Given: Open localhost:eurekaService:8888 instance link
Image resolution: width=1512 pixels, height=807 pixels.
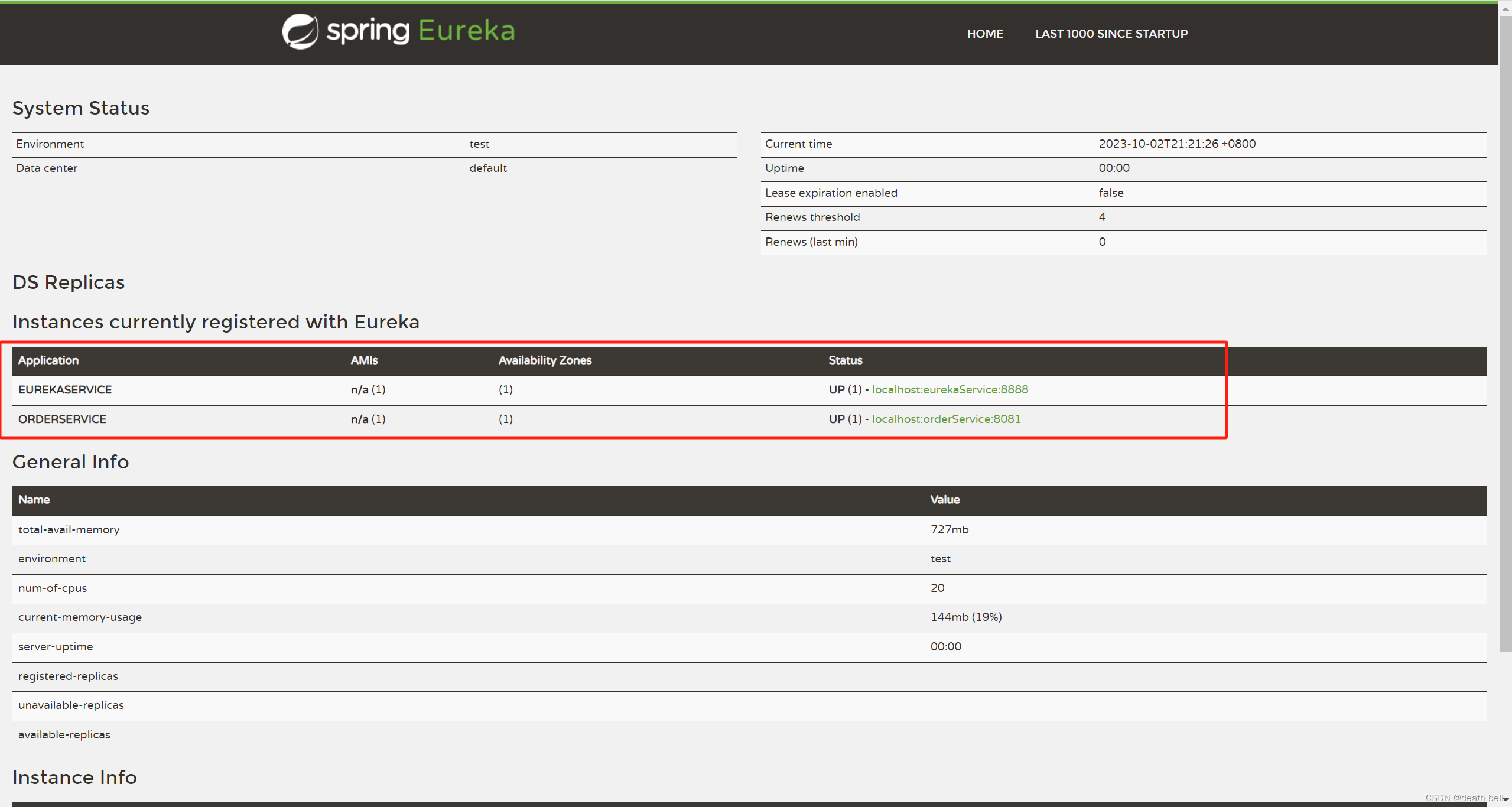Looking at the screenshot, I should [x=950, y=389].
